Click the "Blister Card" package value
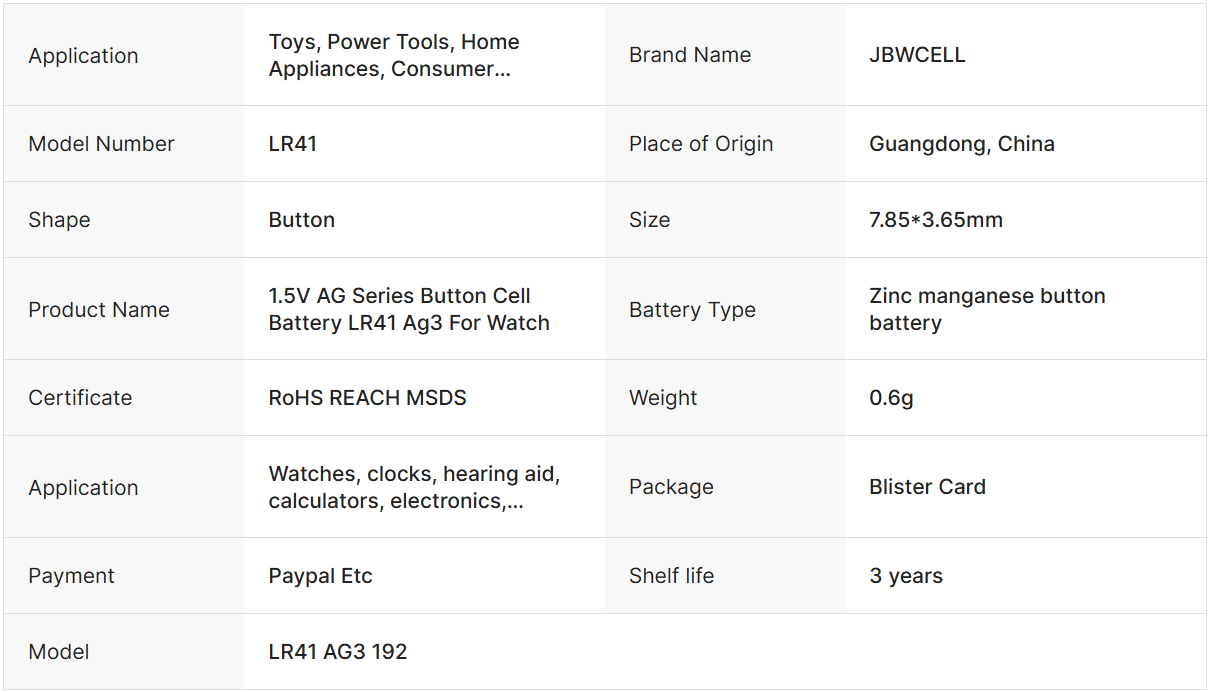This screenshot has width=1209, height=692. point(927,487)
